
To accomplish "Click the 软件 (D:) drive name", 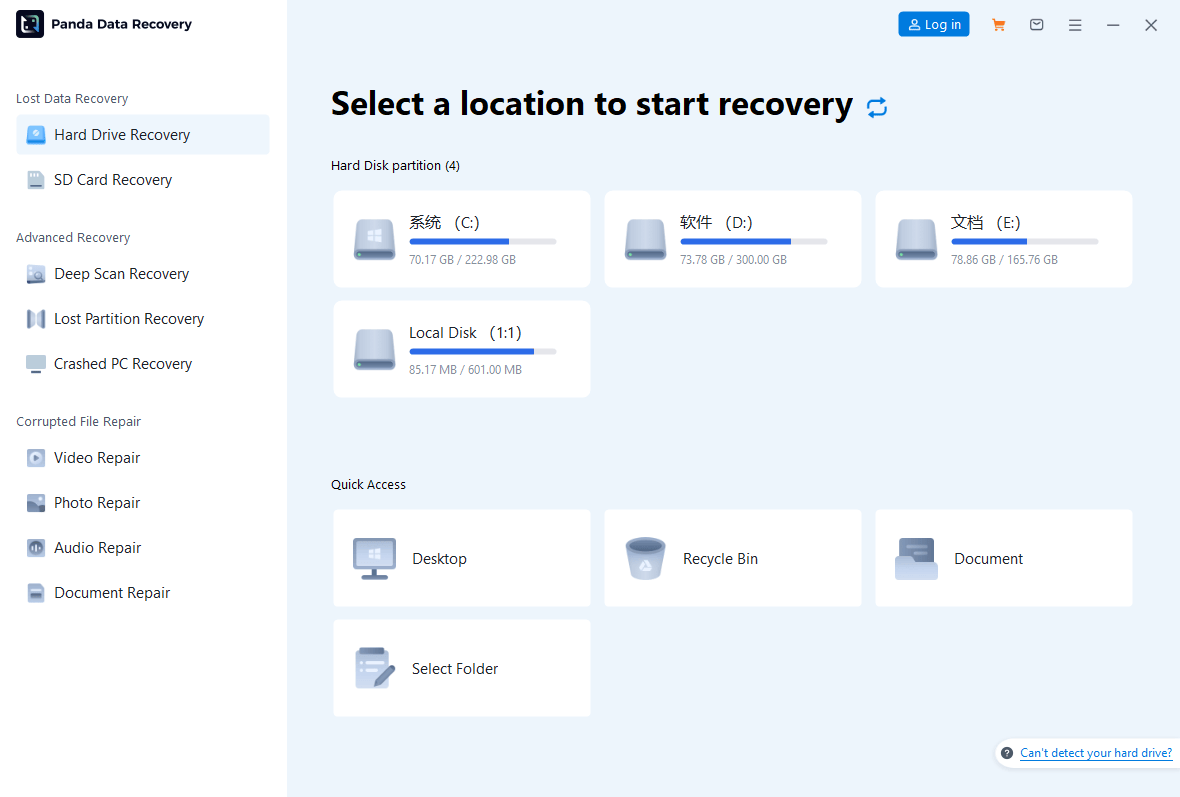I will (x=716, y=223).
